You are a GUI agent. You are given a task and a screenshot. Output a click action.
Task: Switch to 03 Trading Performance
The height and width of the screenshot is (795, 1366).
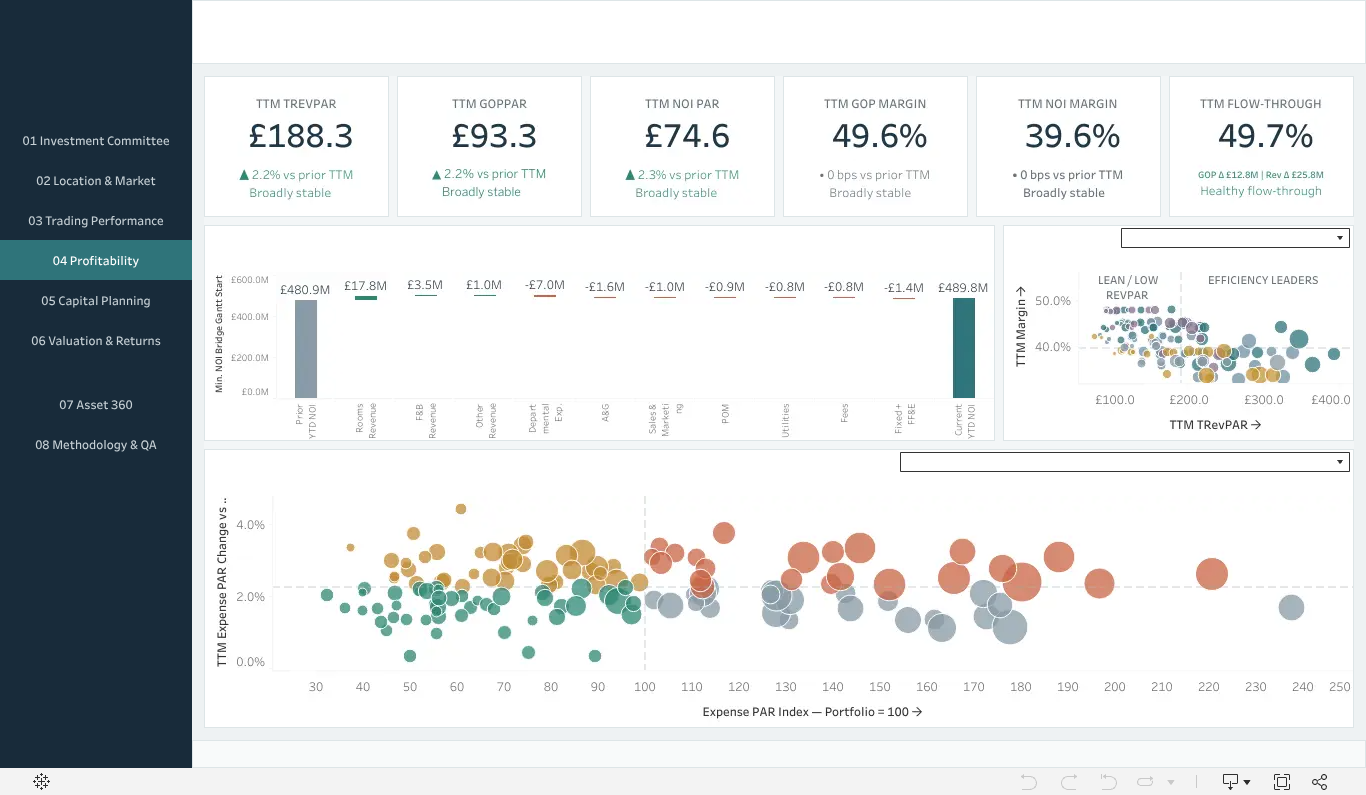pyautogui.click(x=96, y=221)
